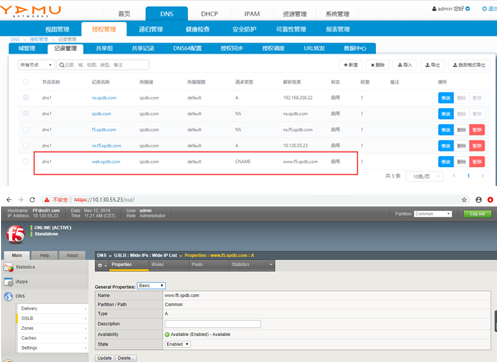The height and width of the screenshot is (362, 497).
Task: Click the Wide IP List breadcrumb
Action: 164,255
